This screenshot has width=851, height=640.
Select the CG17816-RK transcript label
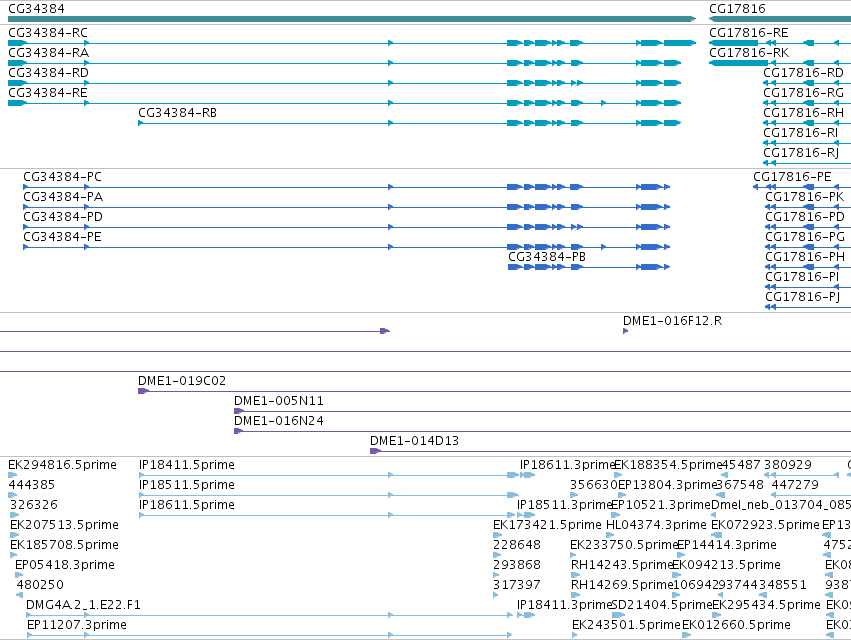pyautogui.click(x=749, y=53)
